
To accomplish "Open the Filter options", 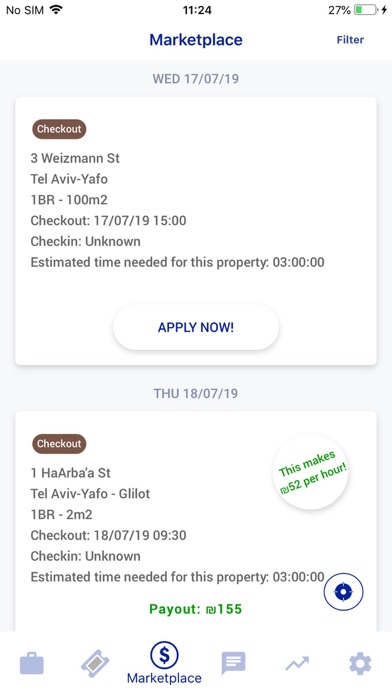I will click(350, 40).
